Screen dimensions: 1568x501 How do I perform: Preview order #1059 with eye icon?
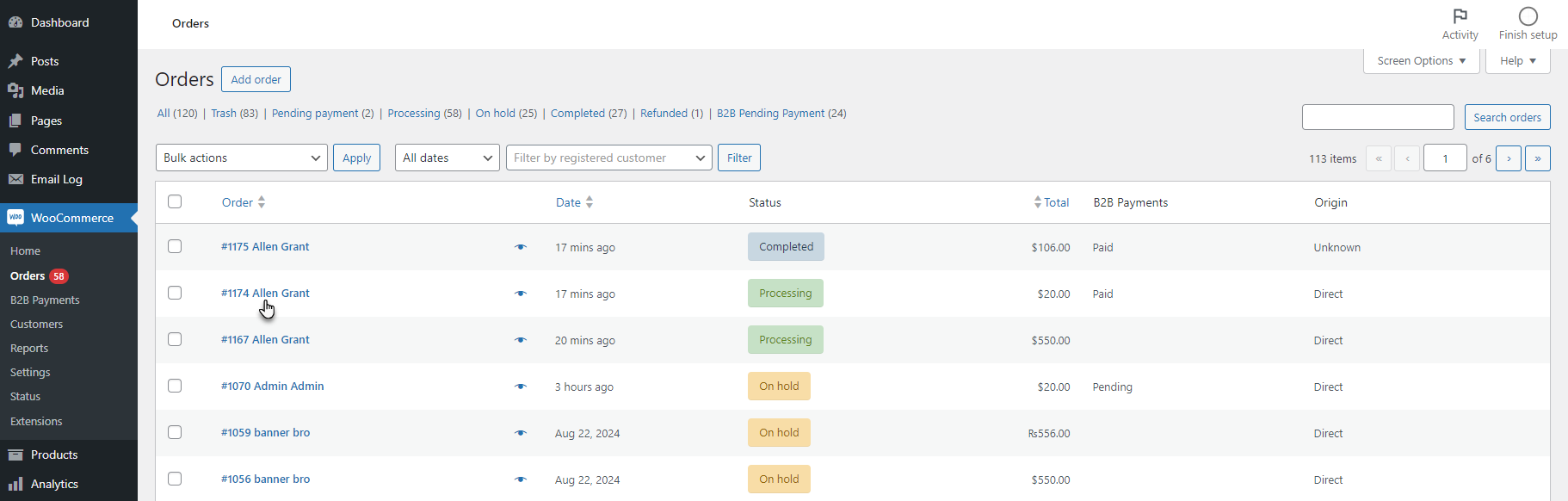click(520, 433)
